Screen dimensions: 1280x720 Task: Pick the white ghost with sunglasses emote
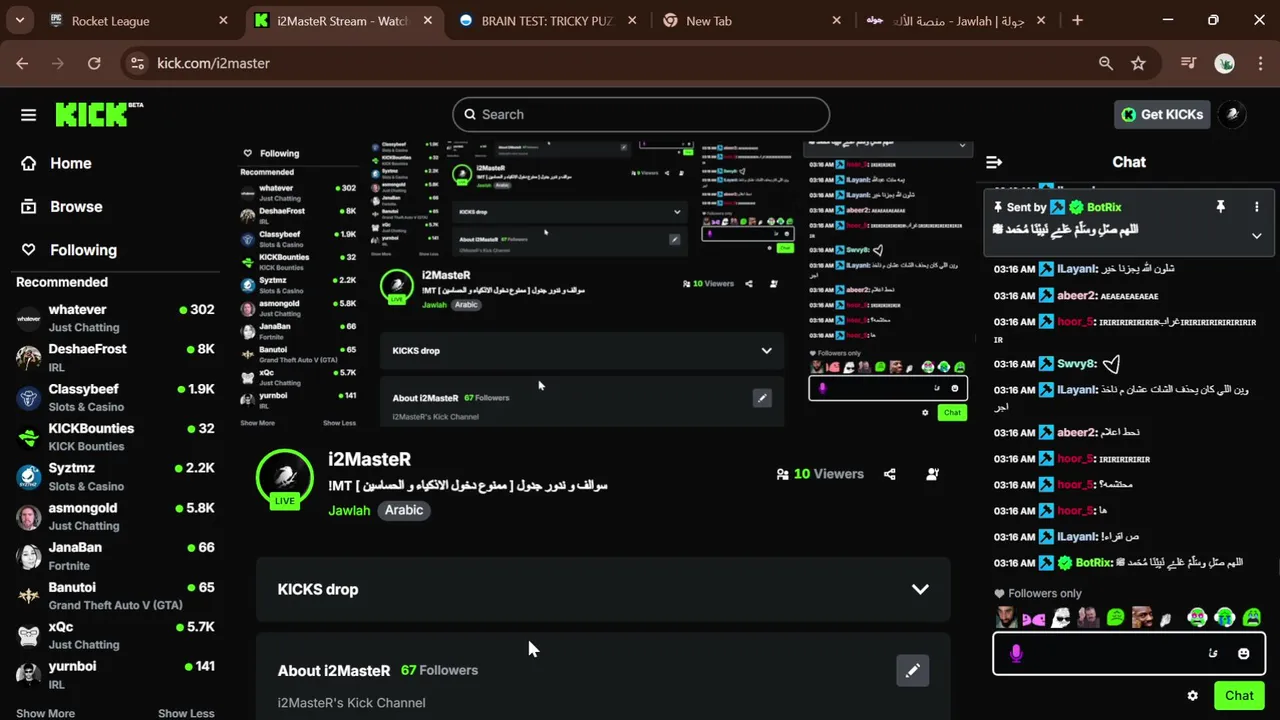[1059, 618]
